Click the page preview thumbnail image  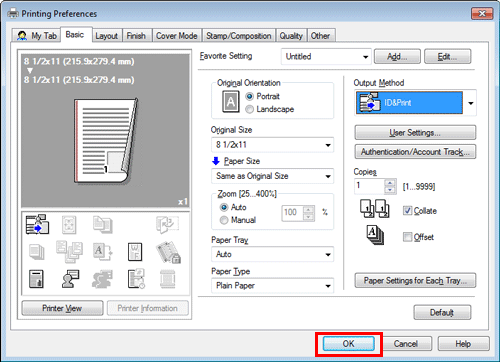(106, 141)
